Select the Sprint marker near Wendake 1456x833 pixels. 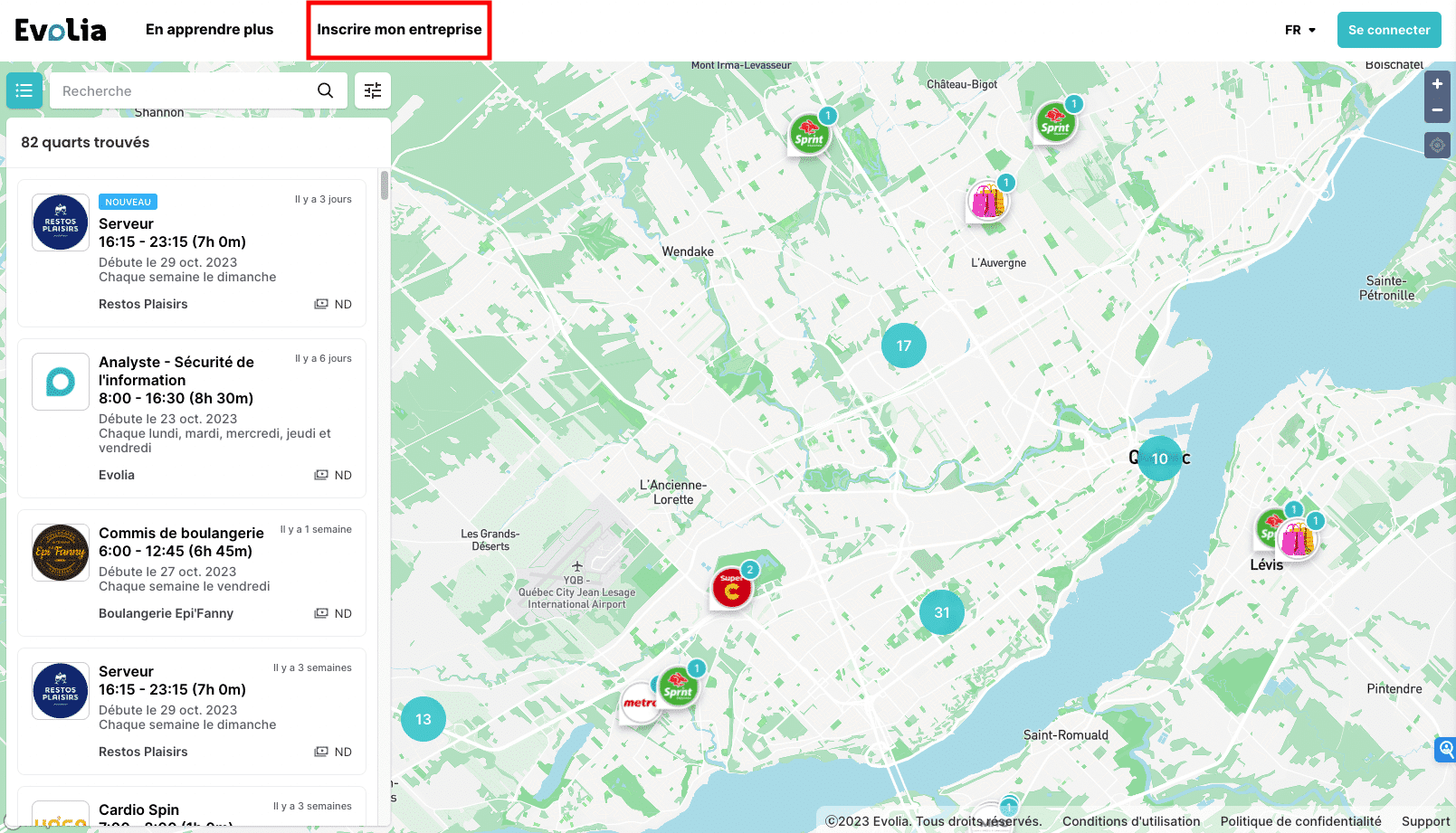pyautogui.click(x=808, y=134)
